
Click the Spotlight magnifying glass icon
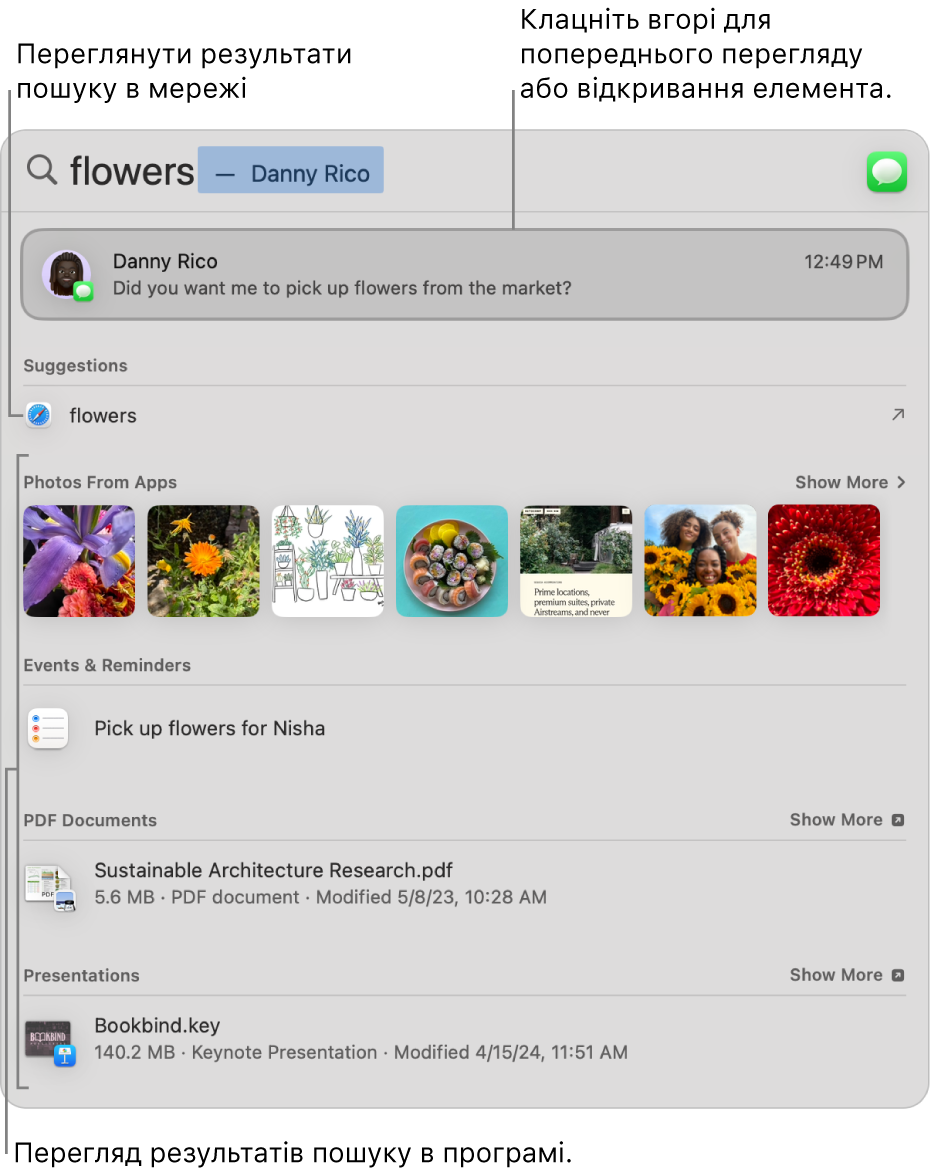coord(42,171)
